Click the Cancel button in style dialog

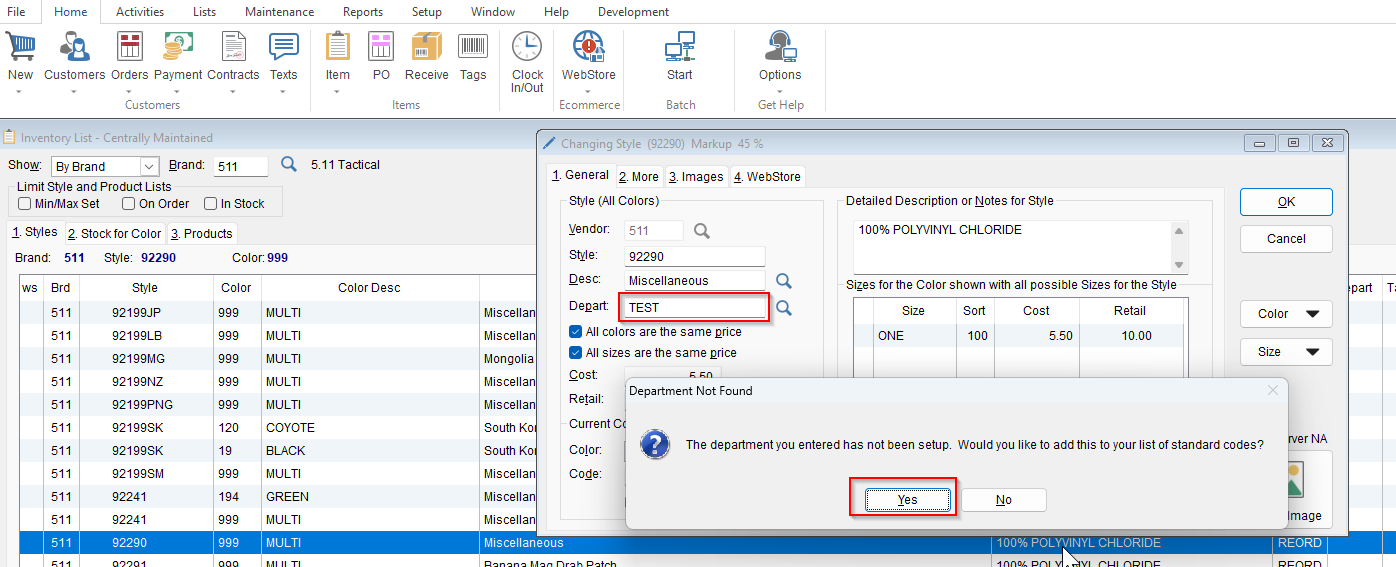(1286, 239)
